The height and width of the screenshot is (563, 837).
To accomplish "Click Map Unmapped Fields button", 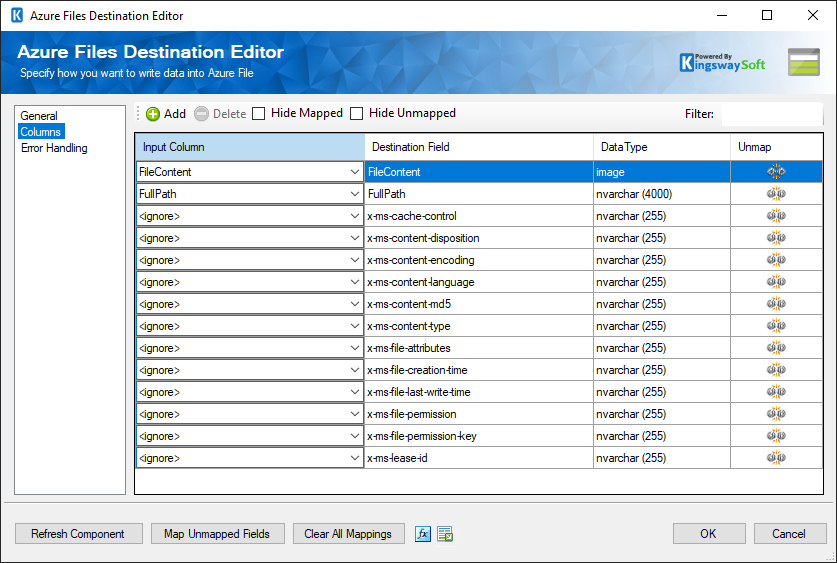I will click(218, 534).
